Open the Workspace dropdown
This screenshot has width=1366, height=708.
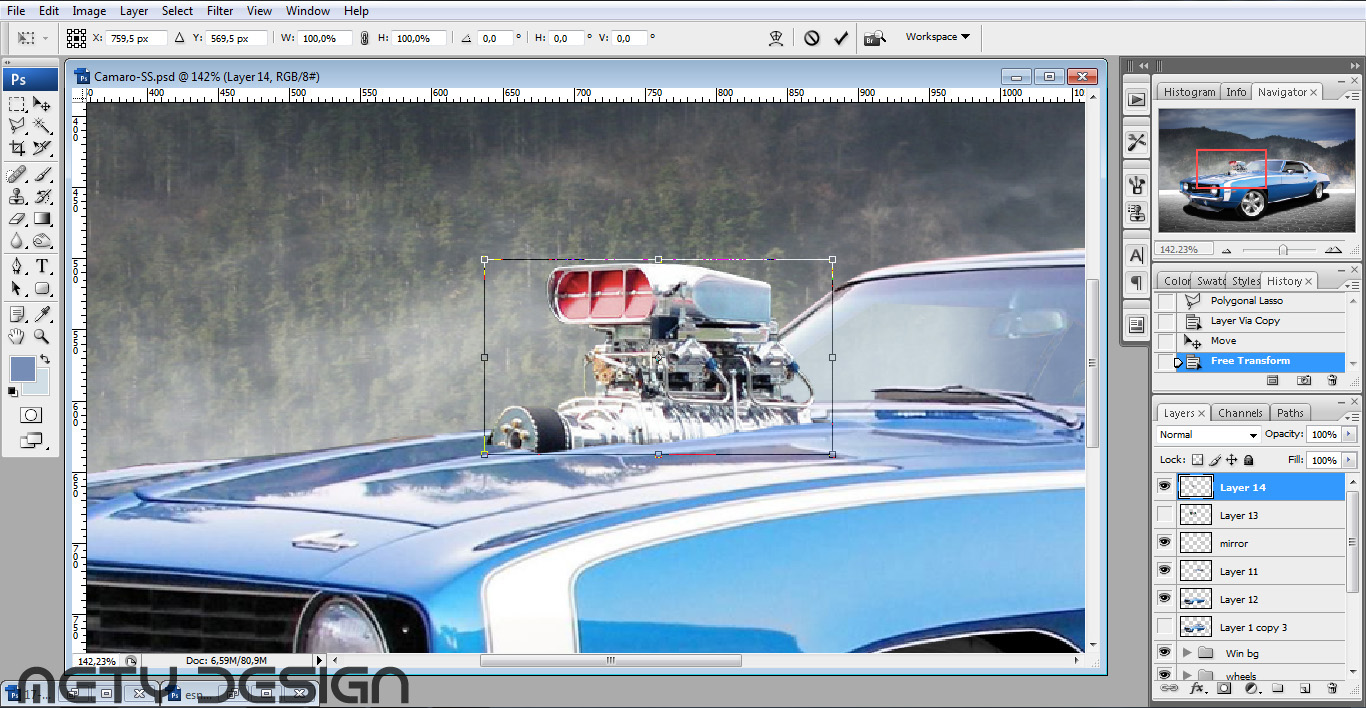(937, 37)
